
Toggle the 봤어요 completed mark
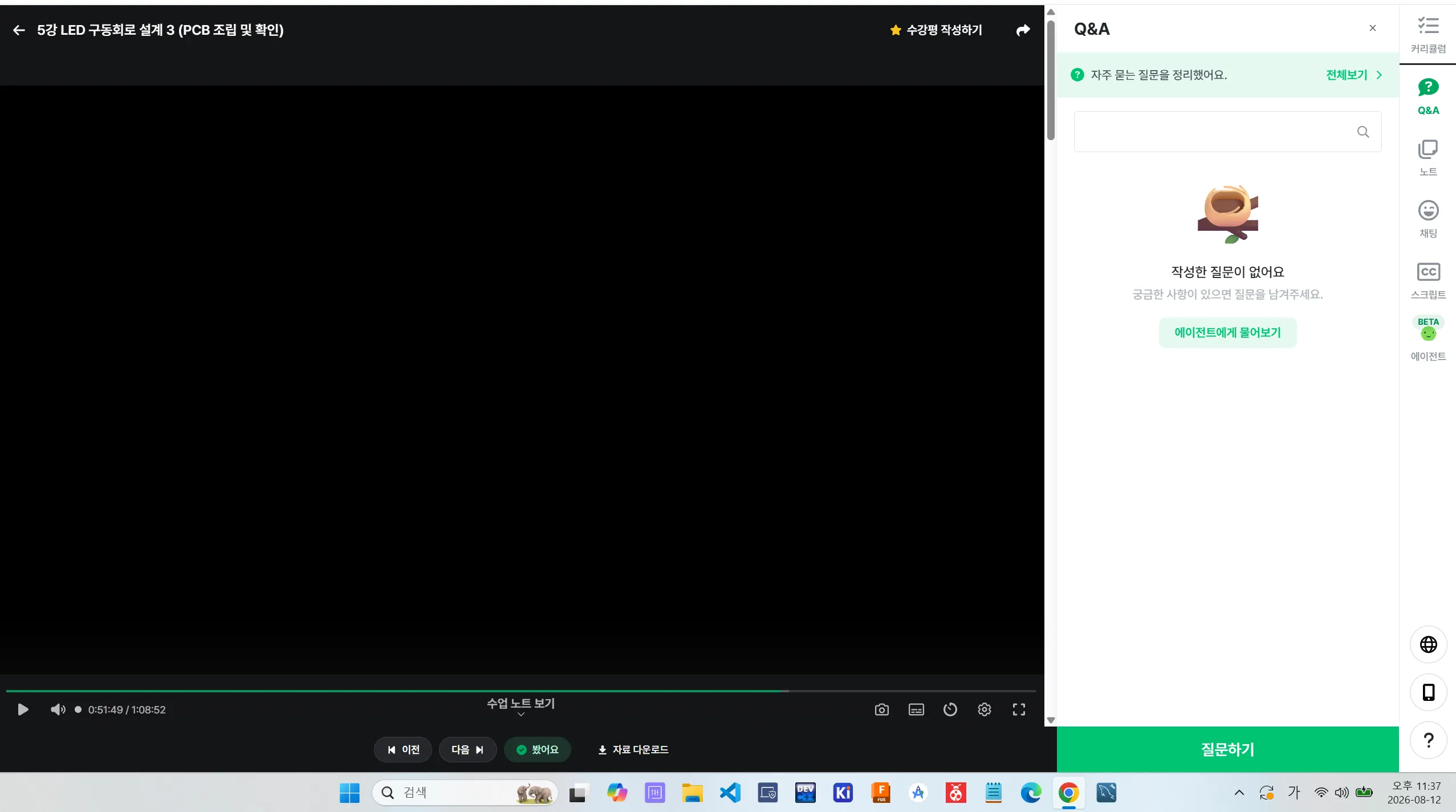(x=537, y=749)
